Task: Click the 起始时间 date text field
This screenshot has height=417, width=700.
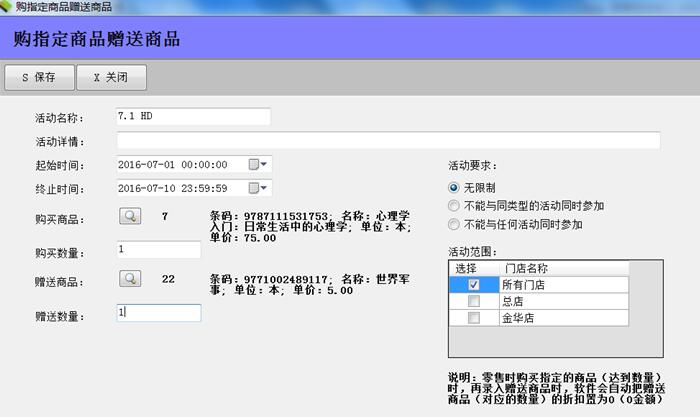Action: [180, 165]
